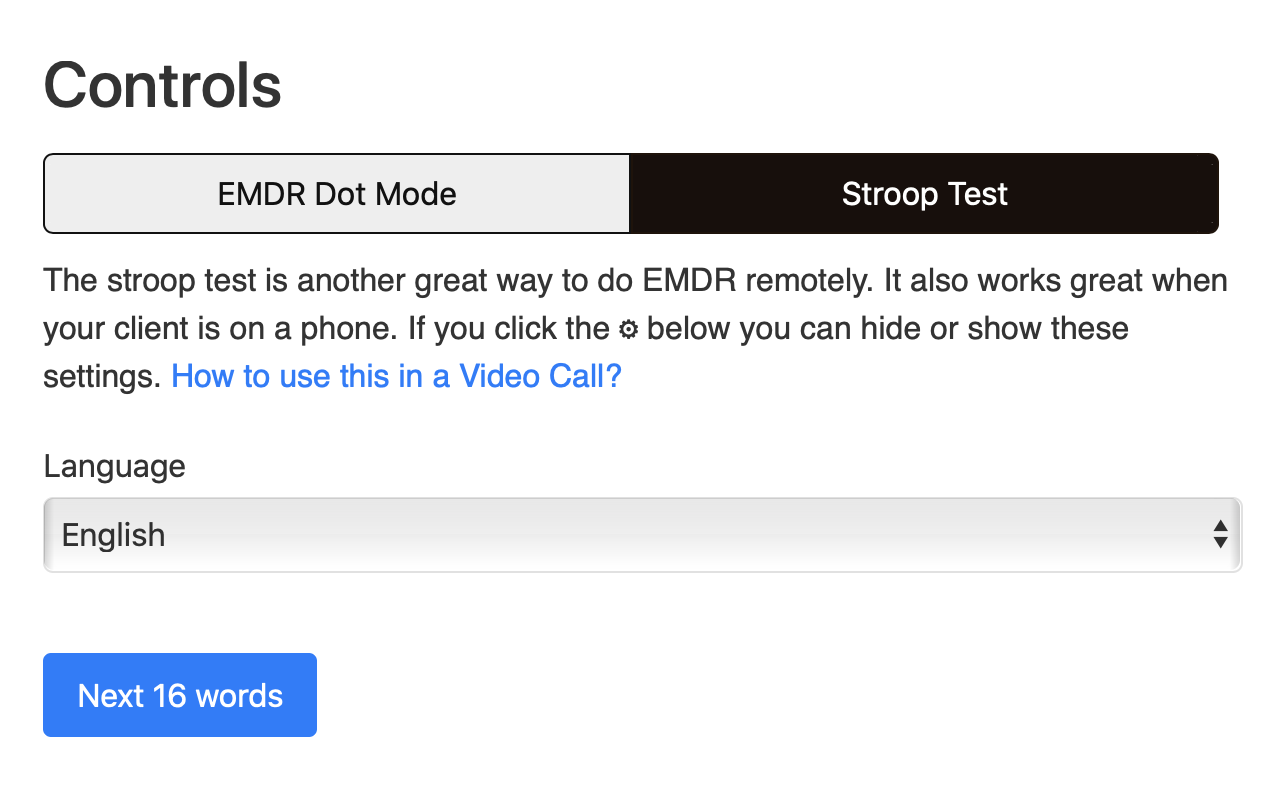Click the Controls page heading
This screenshot has height=810, width=1288.
point(161,86)
